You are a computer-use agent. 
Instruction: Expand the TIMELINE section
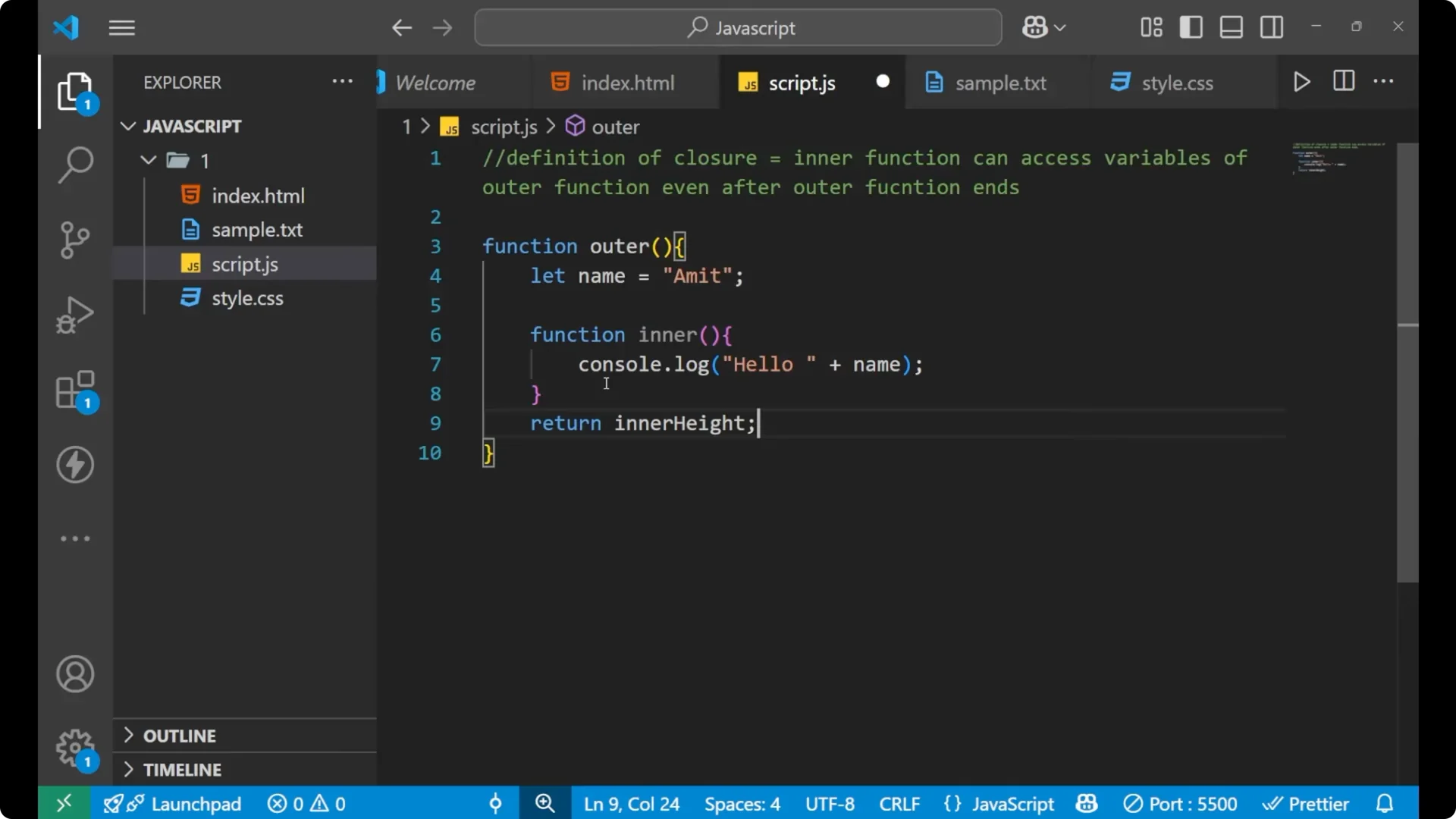coord(182,769)
